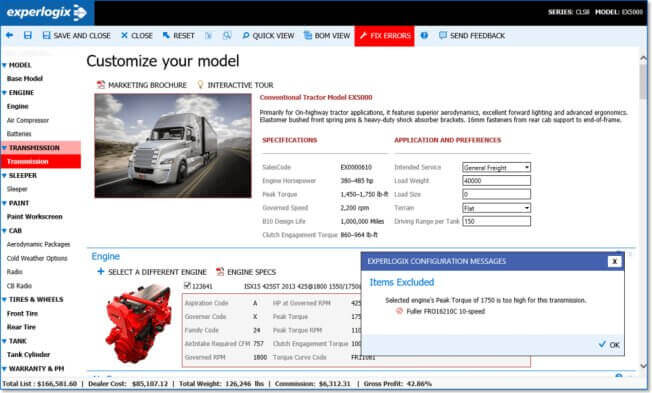Viewport: 652px width, 393px height.
Task: Click the magnifier search icon in toolbar
Action: click(x=227, y=36)
